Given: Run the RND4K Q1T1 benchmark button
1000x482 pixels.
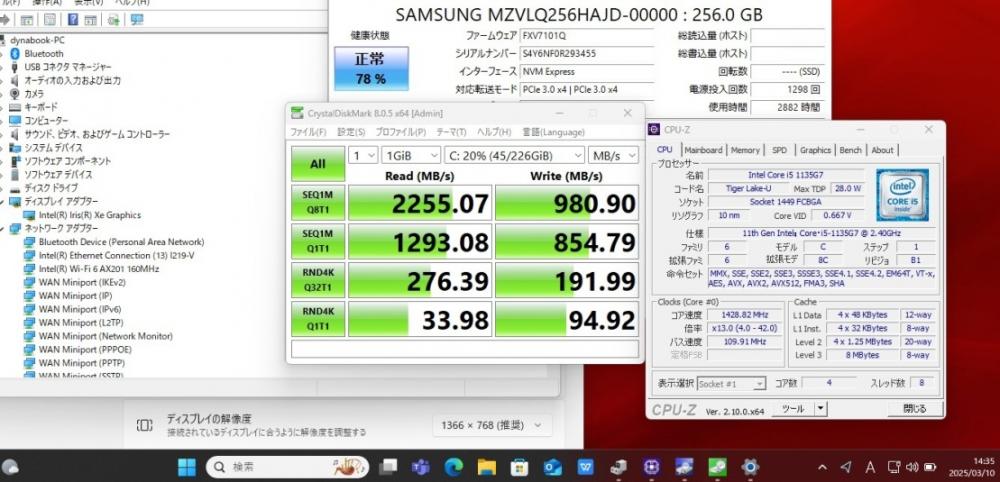Looking at the screenshot, I should 318,319.
